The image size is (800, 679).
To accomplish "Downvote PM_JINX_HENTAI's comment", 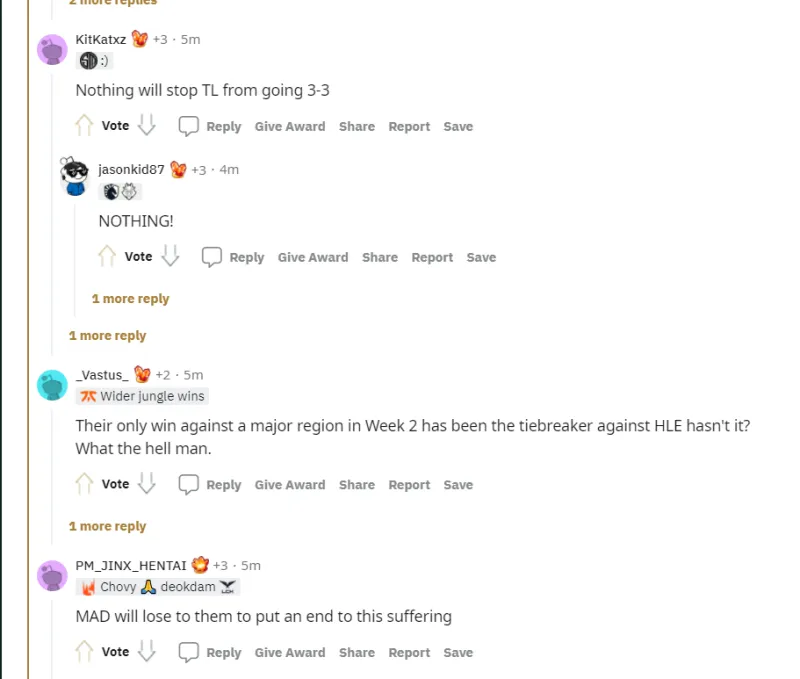I will point(147,651).
